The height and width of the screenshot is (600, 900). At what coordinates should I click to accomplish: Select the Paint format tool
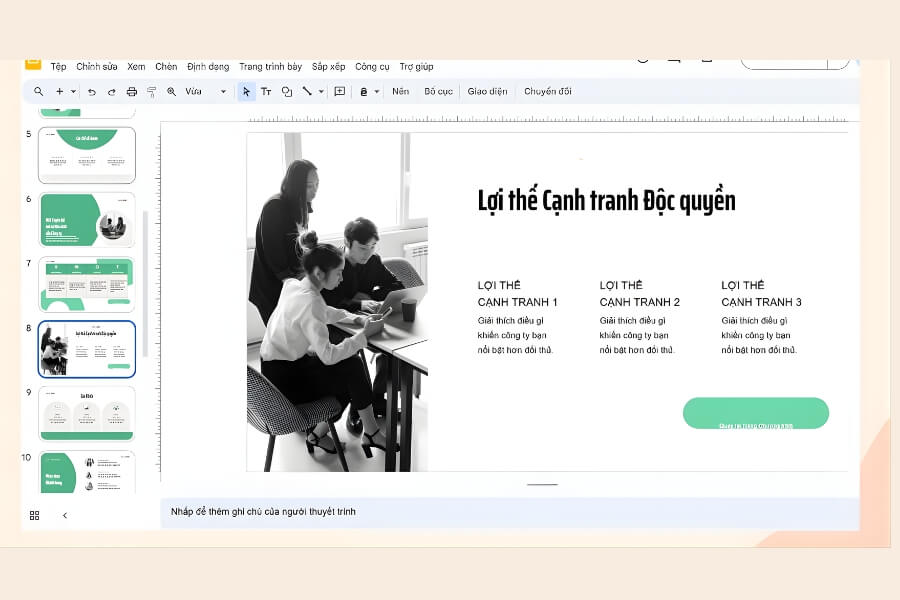(x=151, y=91)
